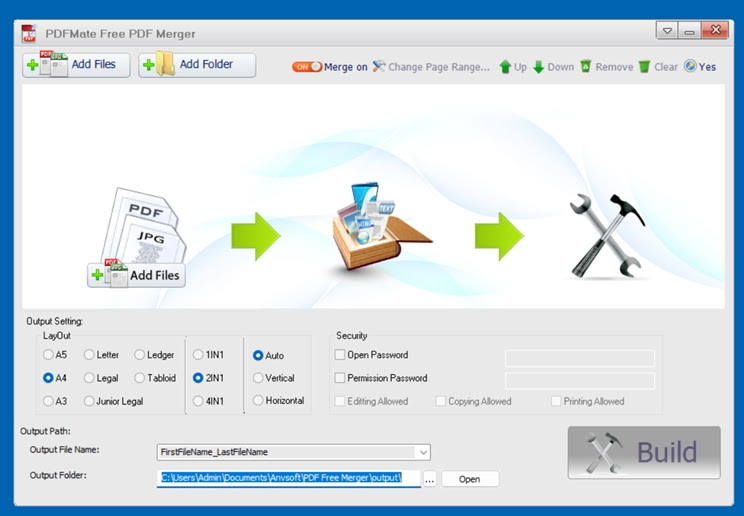Click the green Down arrow icon
The image size is (744, 516).
tap(539, 67)
